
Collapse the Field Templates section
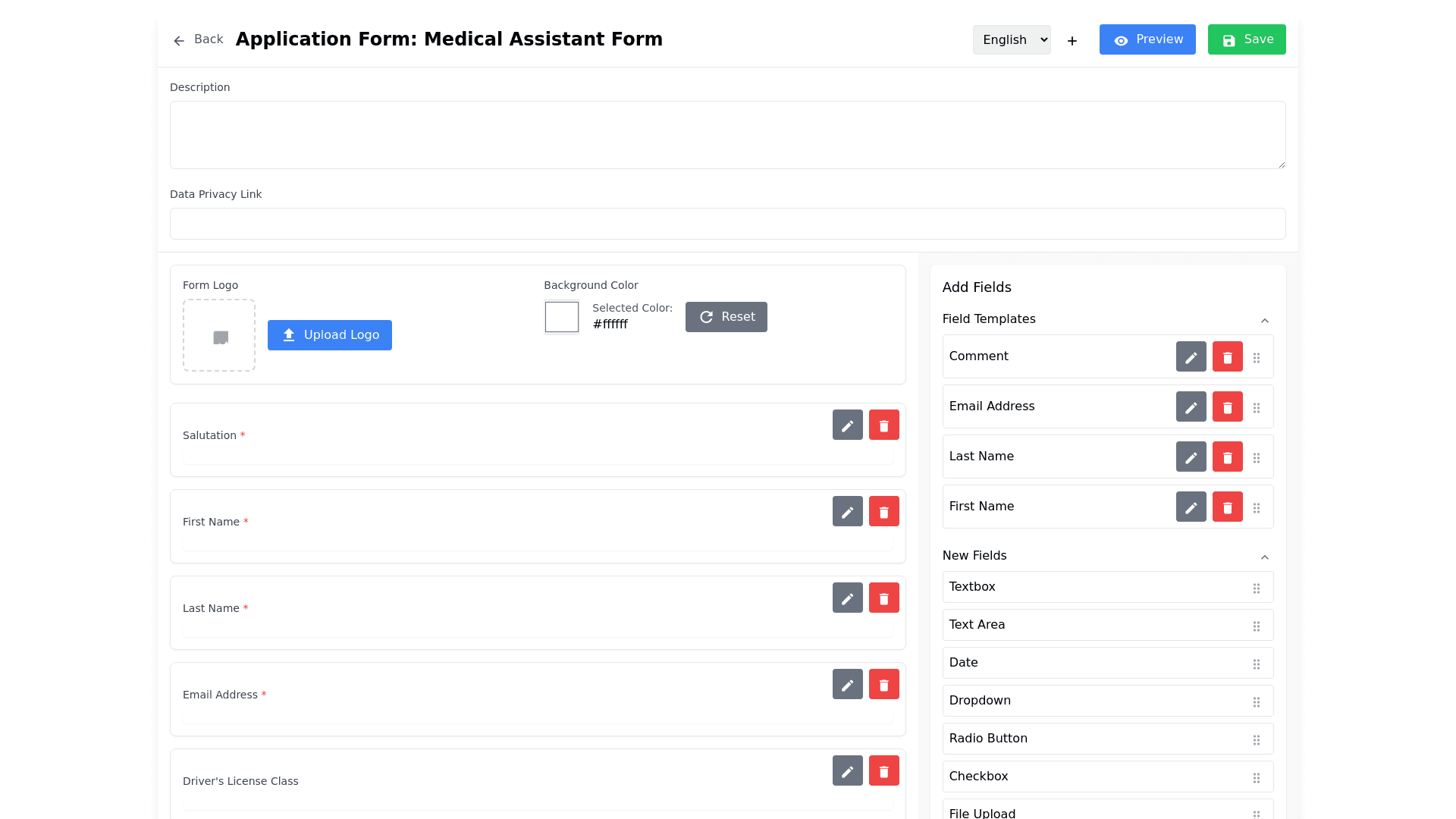pyautogui.click(x=1264, y=321)
